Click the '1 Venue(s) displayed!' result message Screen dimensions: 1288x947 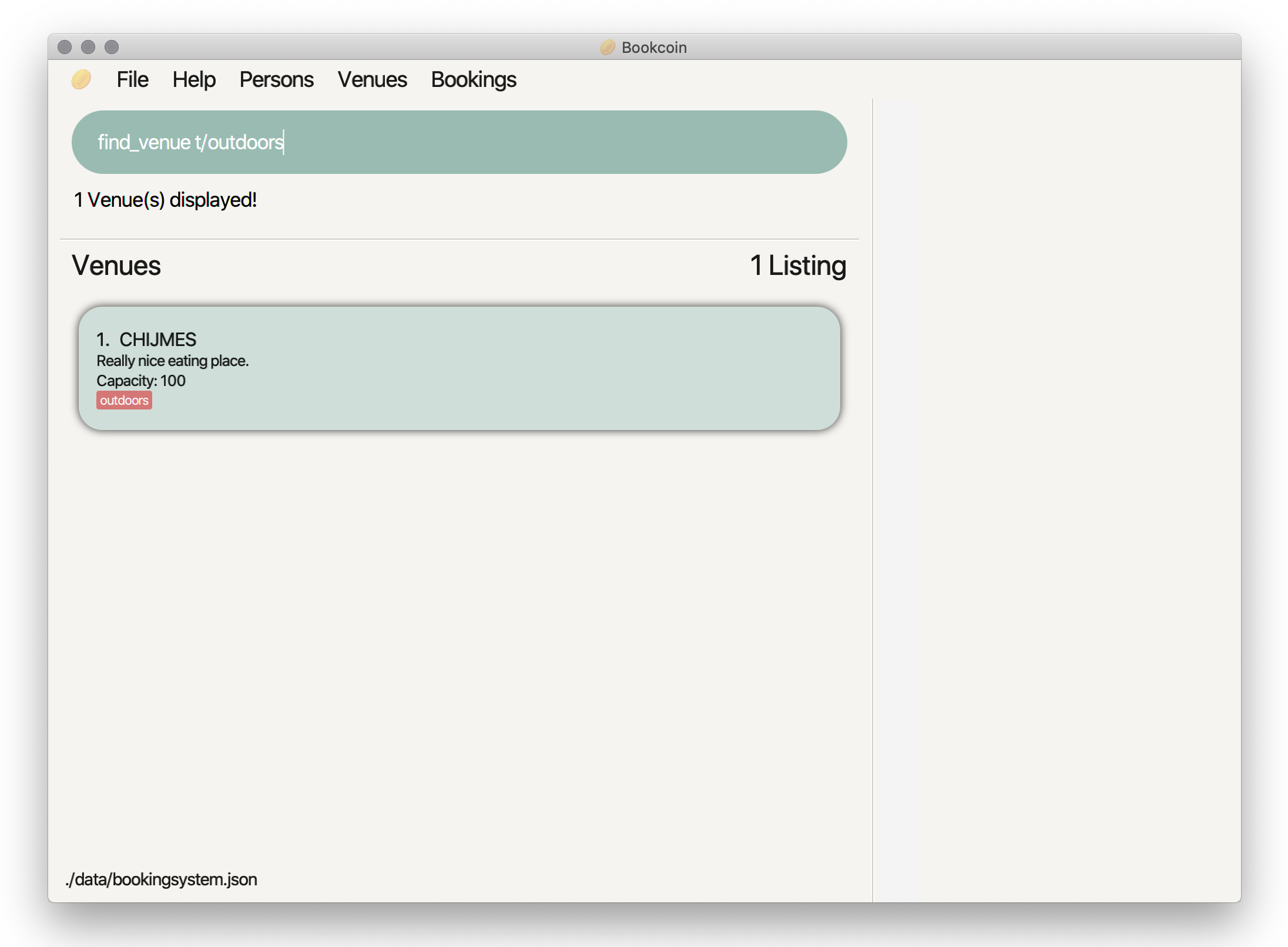pos(165,200)
